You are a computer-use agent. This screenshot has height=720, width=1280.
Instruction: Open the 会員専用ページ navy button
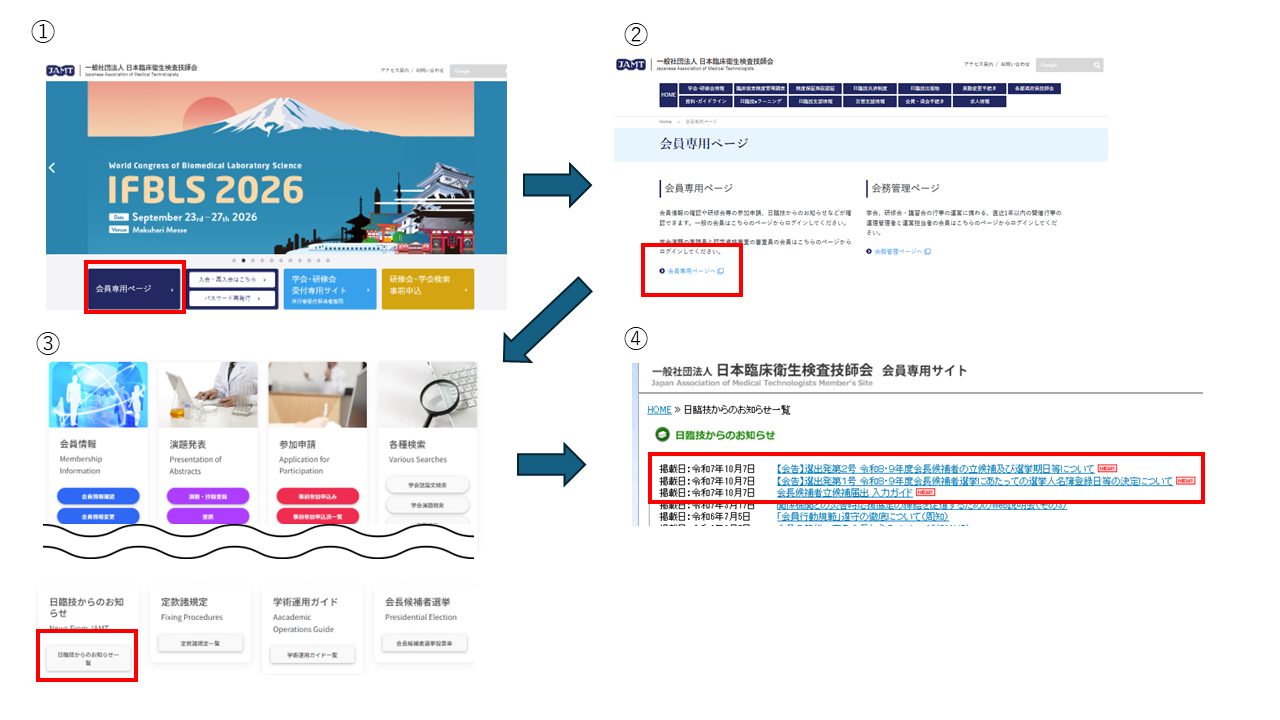134,289
